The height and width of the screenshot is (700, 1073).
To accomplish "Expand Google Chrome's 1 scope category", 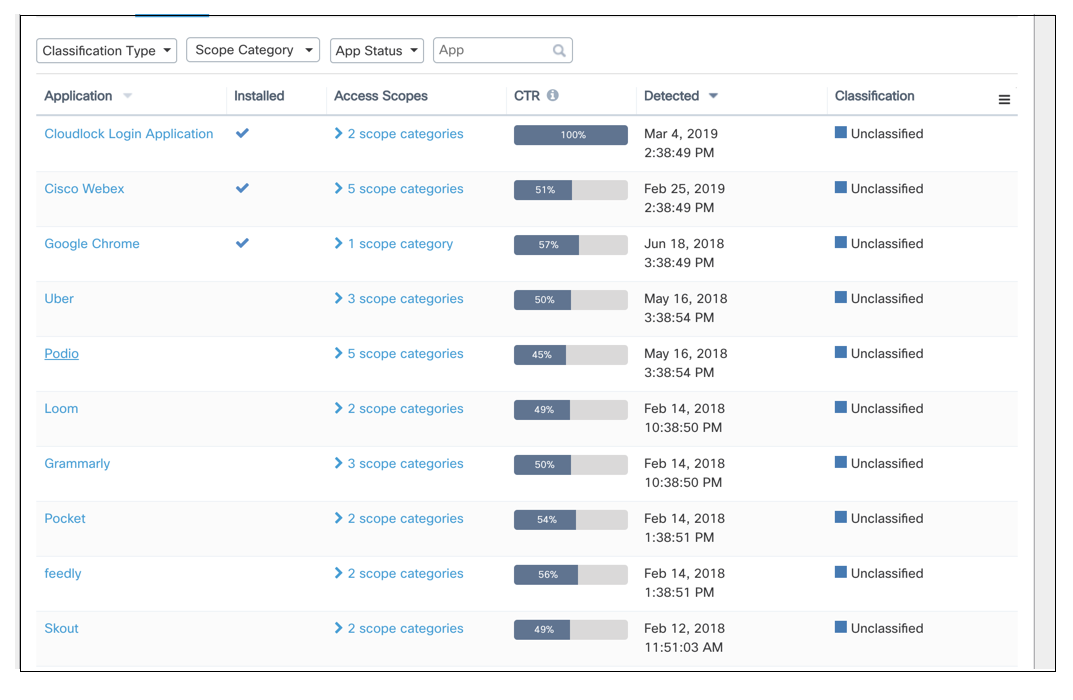I will (x=393, y=244).
